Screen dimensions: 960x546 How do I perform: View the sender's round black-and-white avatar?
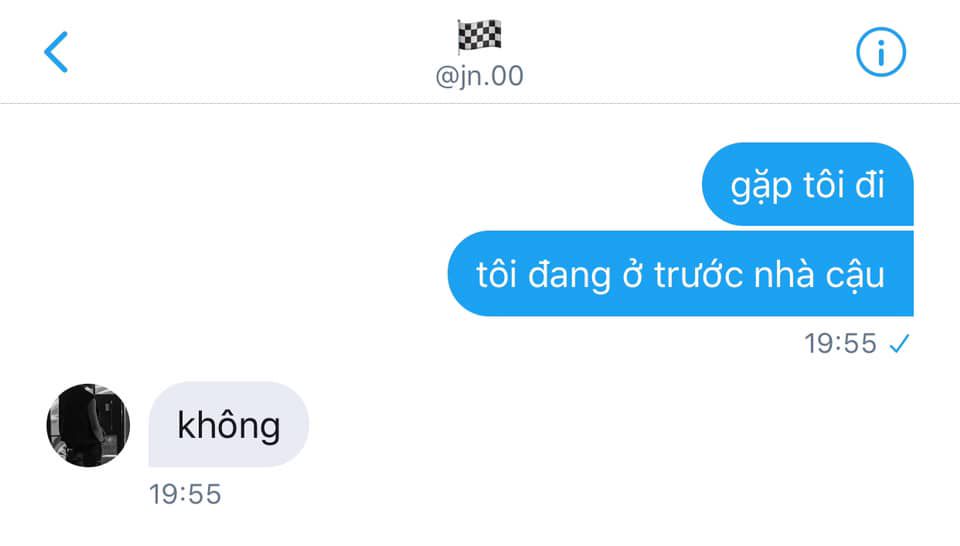(x=88, y=425)
